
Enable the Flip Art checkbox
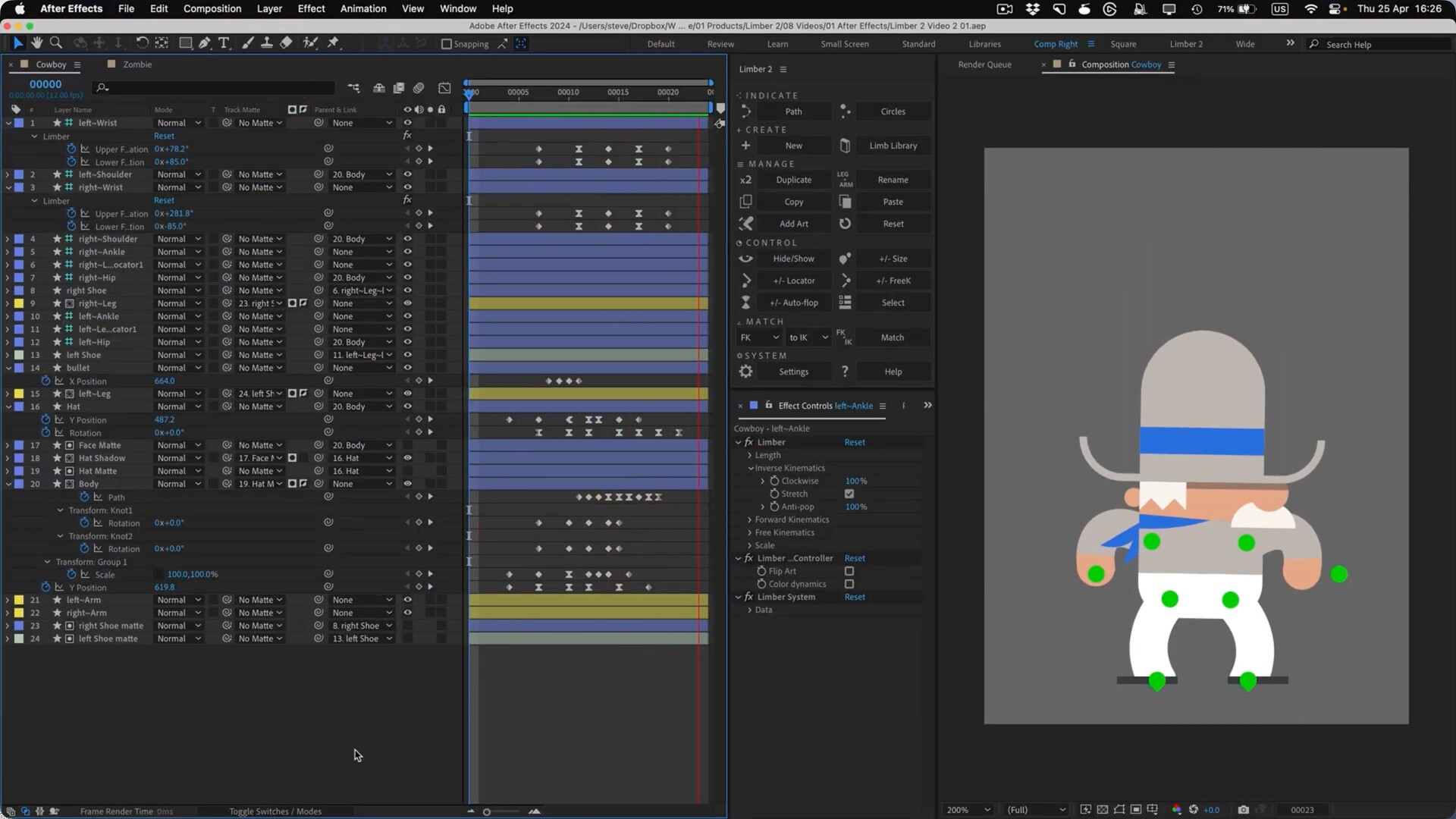coord(849,571)
